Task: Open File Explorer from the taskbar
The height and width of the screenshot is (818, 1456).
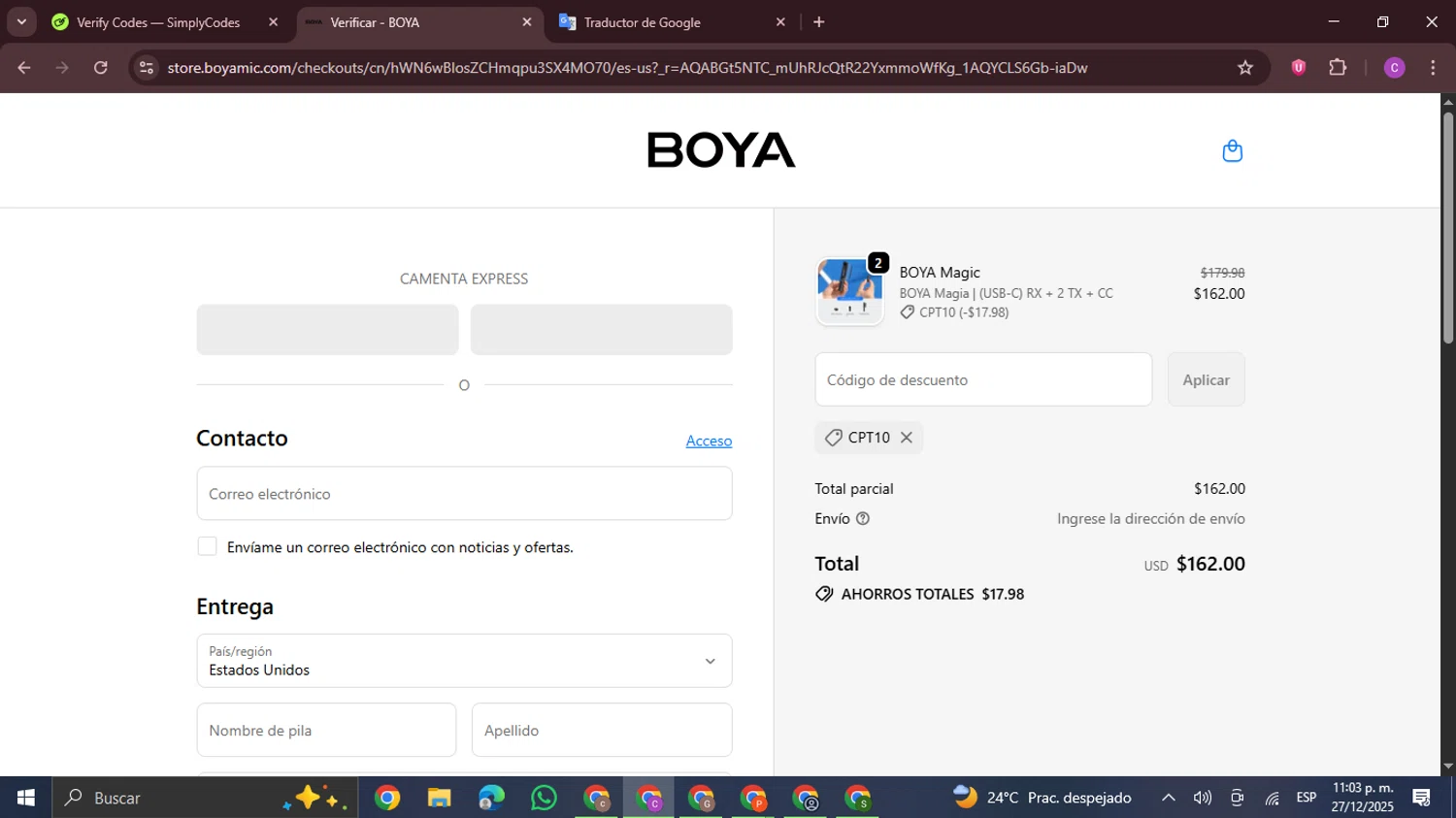Action: click(440, 798)
